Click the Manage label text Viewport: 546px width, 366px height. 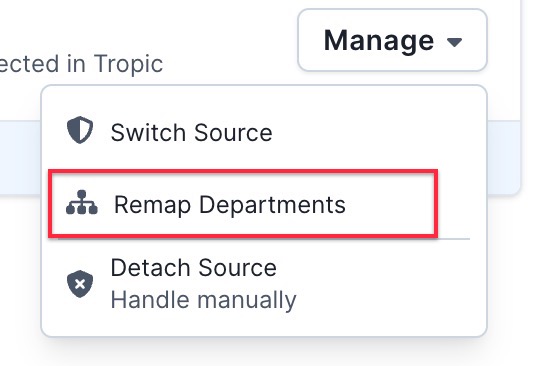[x=379, y=40]
